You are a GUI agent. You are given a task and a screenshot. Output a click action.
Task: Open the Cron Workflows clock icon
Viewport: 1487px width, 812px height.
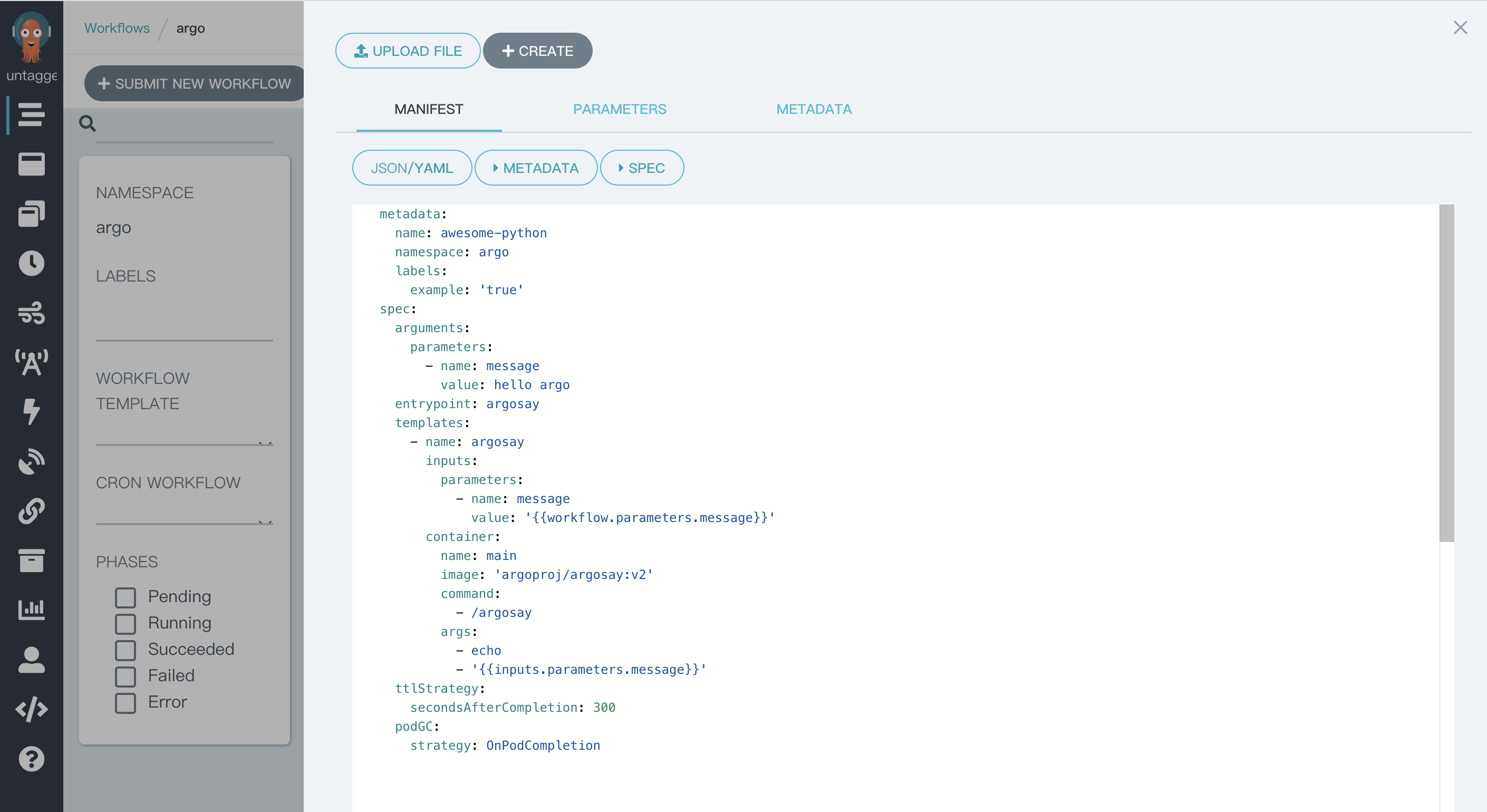[31, 263]
